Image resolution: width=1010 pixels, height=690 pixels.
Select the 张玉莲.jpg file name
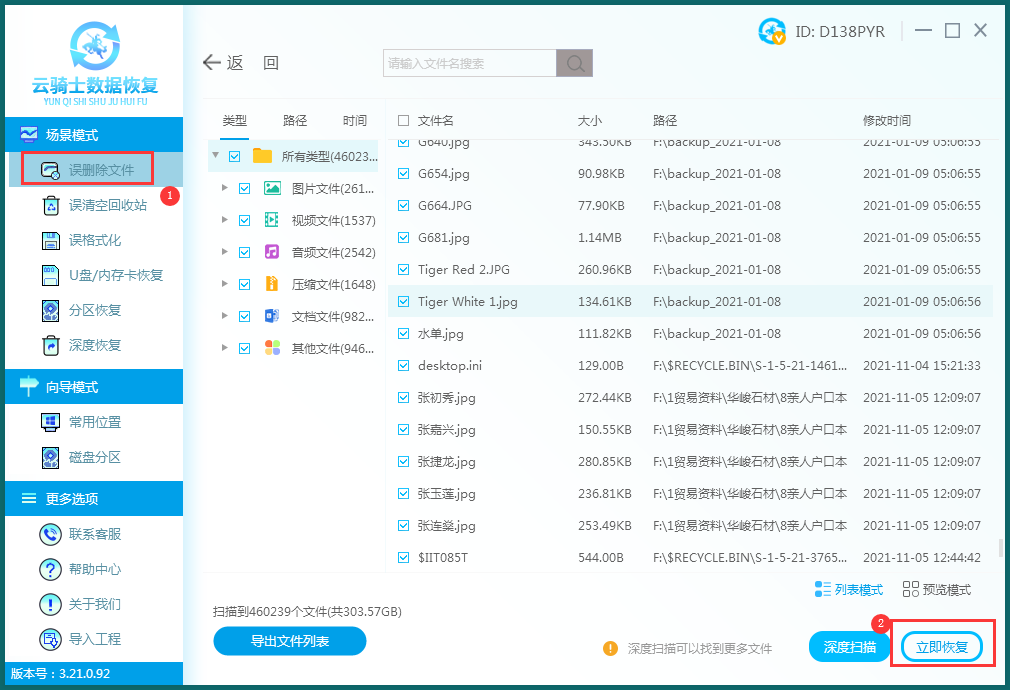(x=446, y=494)
